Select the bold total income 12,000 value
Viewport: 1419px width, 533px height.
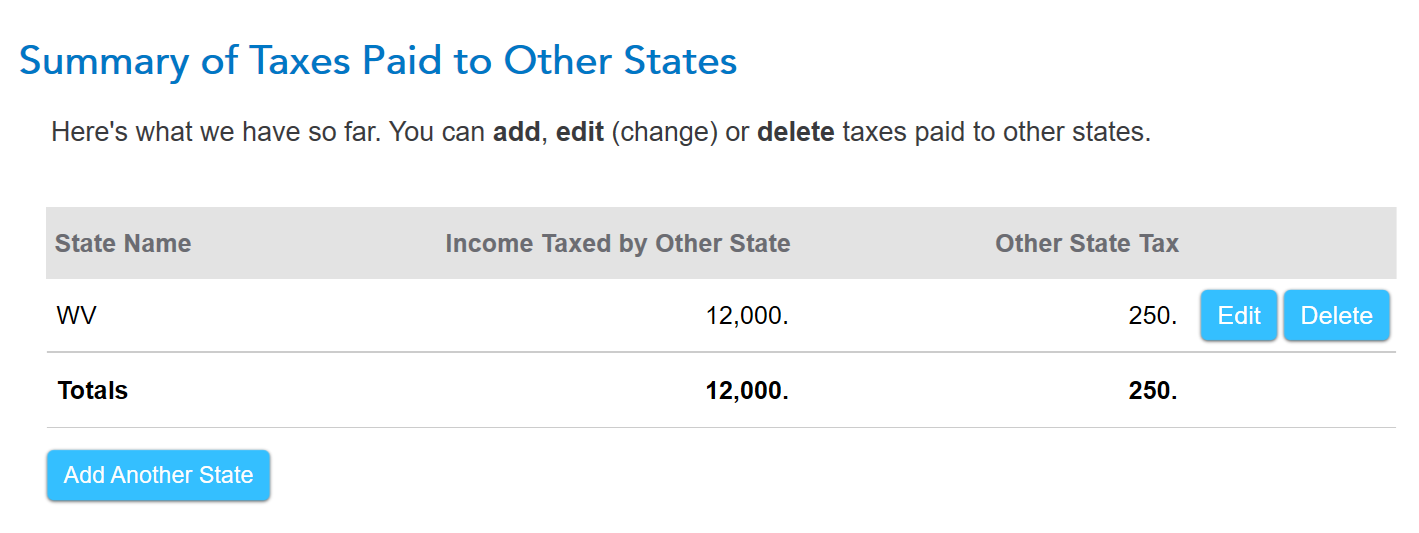pos(747,391)
